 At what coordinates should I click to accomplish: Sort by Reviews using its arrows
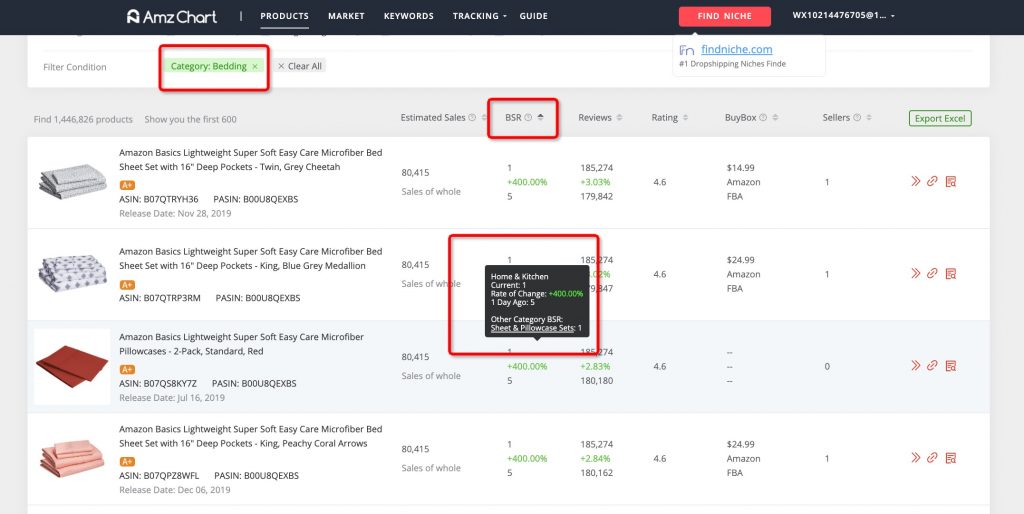(x=619, y=118)
